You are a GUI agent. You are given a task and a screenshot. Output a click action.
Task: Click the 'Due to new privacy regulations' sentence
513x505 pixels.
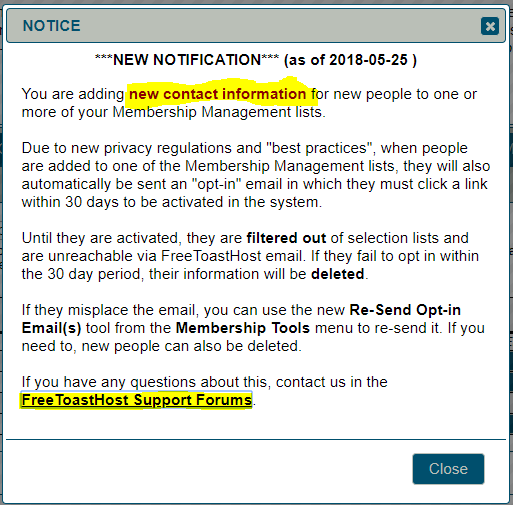(x=256, y=175)
